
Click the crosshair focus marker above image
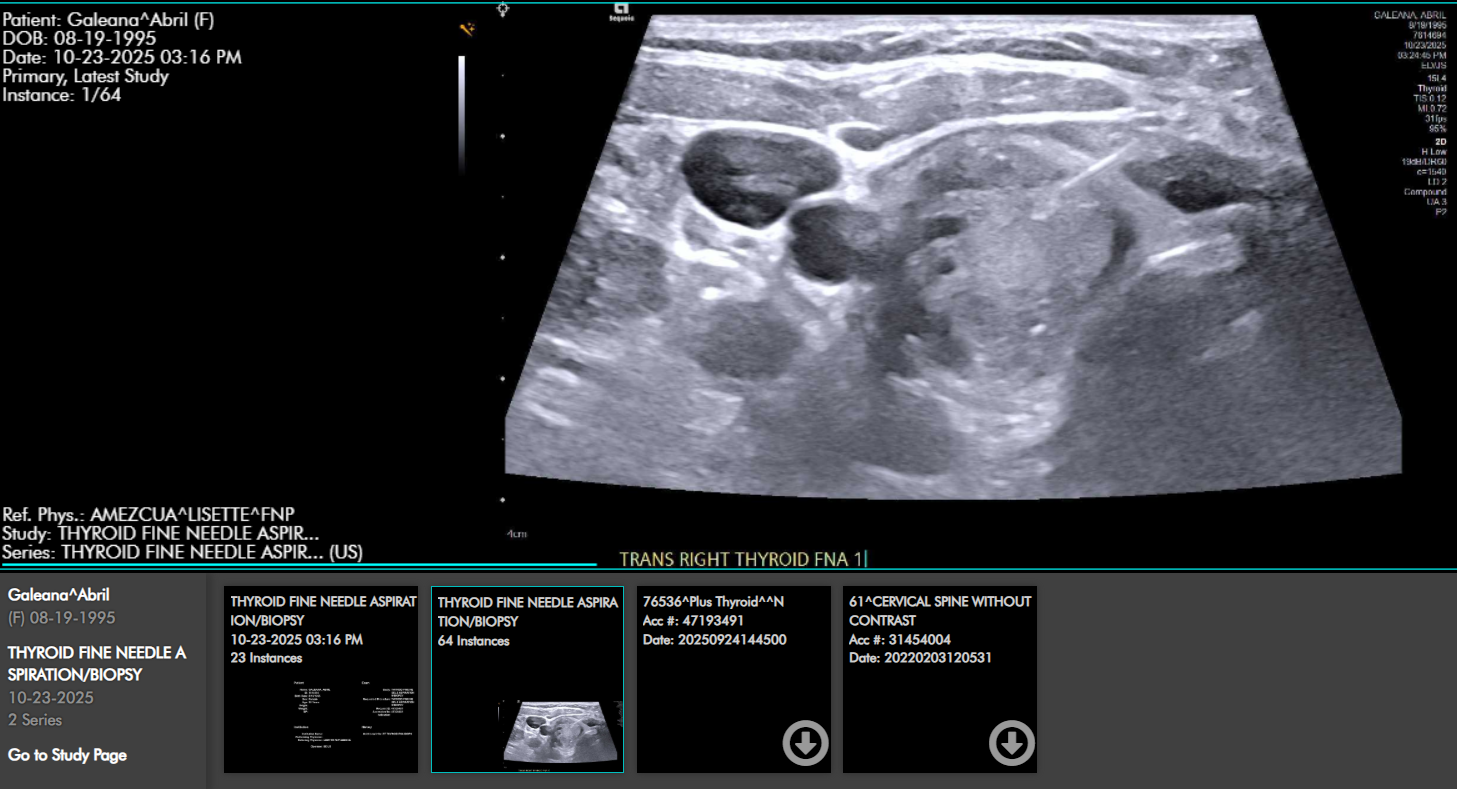click(503, 9)
